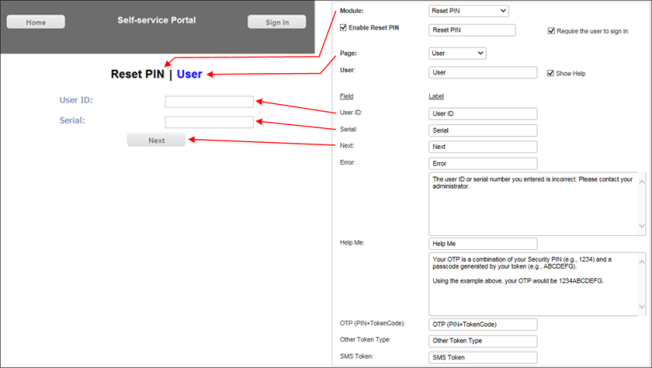Screen dimensions: 652x368
Task: Click the User ID input in the portal preview
Action: (x=209, y=102)
